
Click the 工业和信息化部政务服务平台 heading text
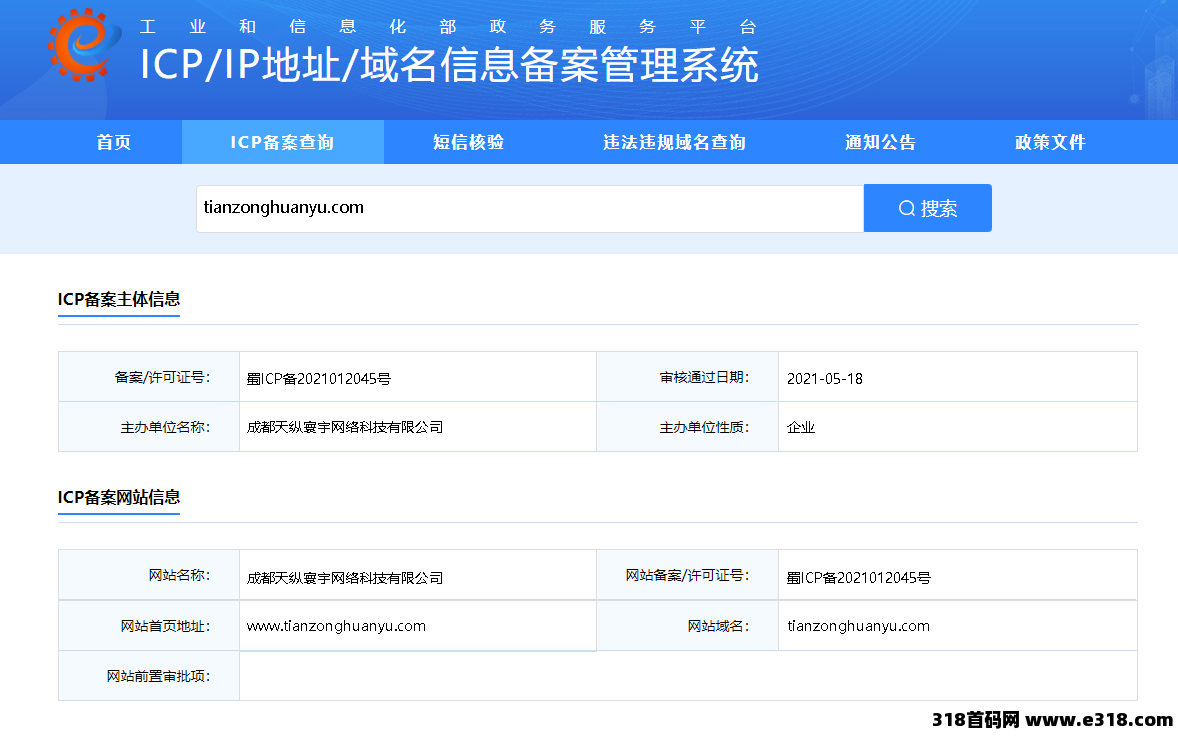coord(448,27)
